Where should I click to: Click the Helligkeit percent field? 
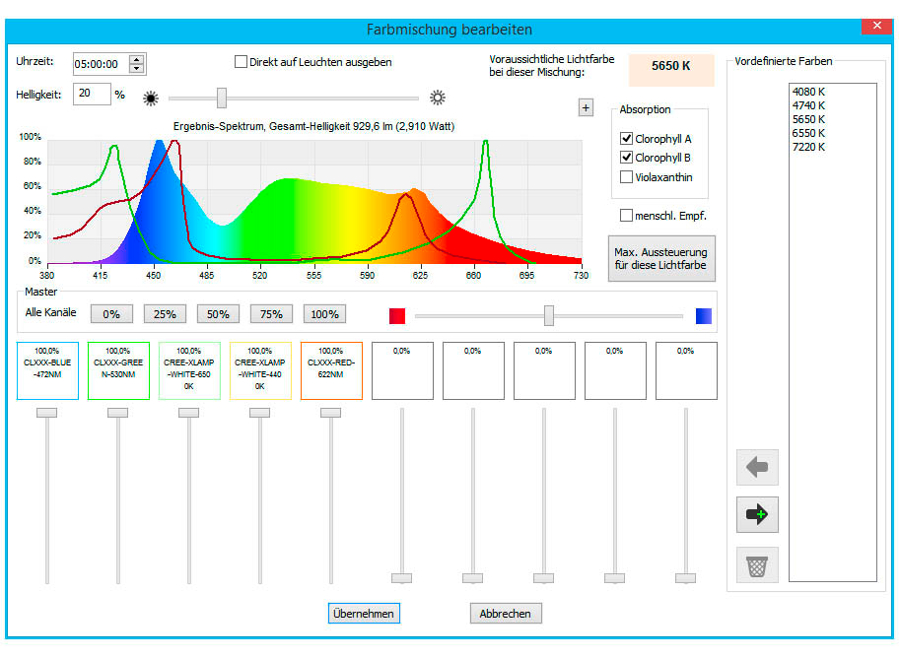pos(91,94)
